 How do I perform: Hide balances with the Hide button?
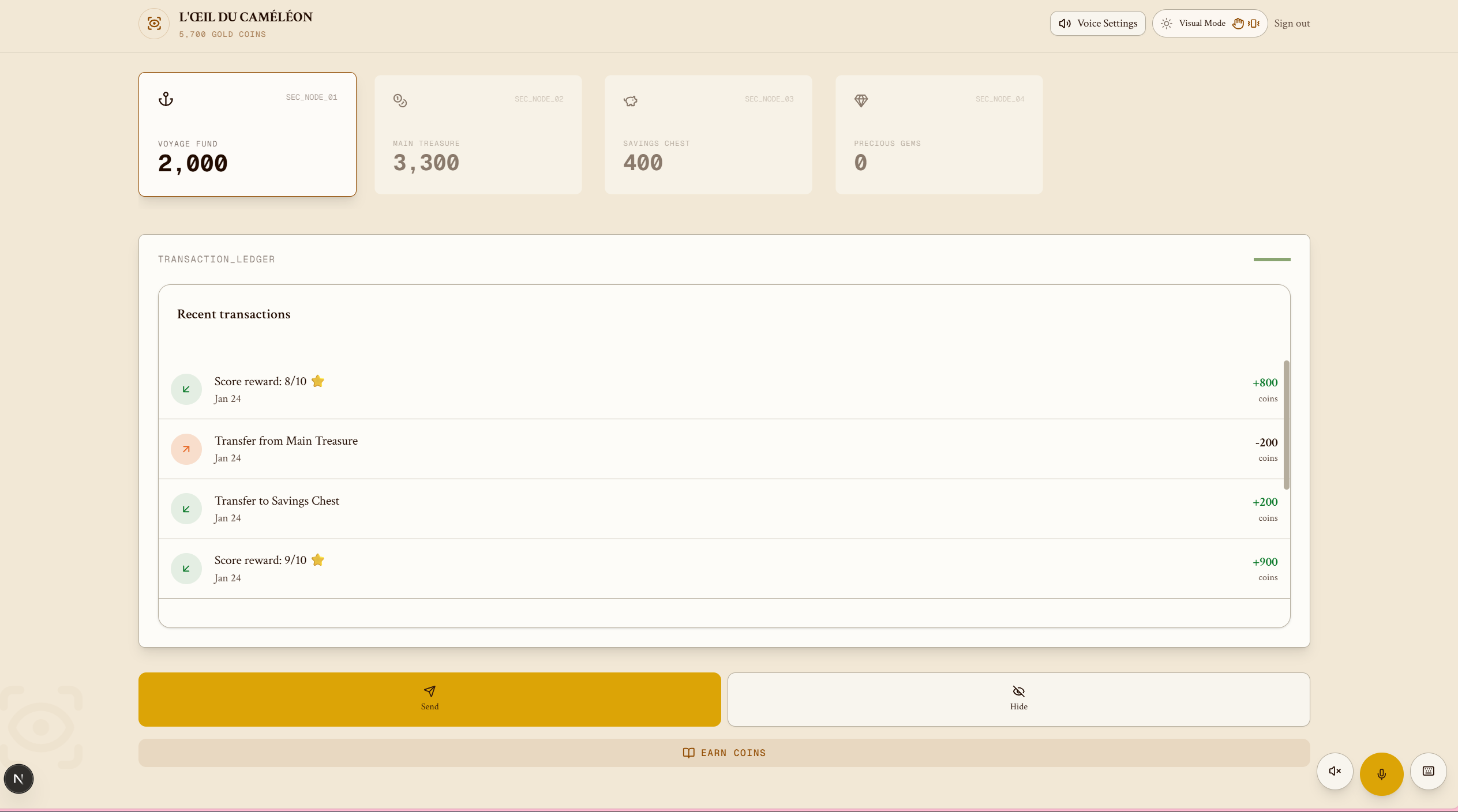point(1018,699)
